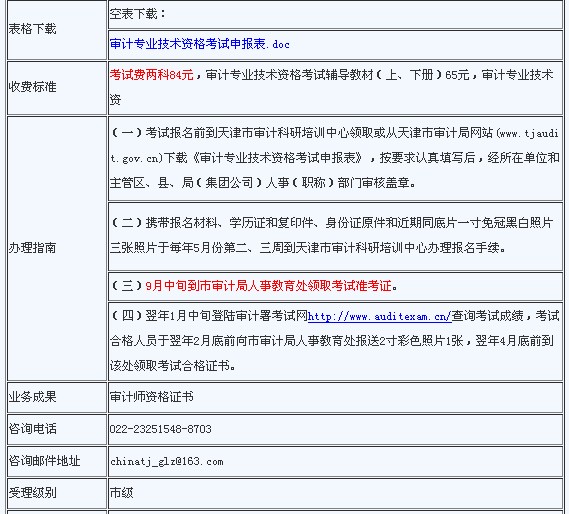Click the 该处领取考试合格证书 line
This screenshot has width=569, height=514.
[x=173, y=365]
